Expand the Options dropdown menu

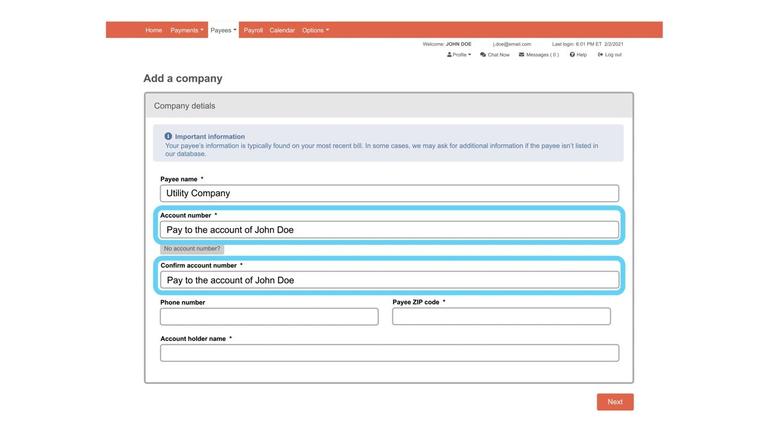coord(315,30)
